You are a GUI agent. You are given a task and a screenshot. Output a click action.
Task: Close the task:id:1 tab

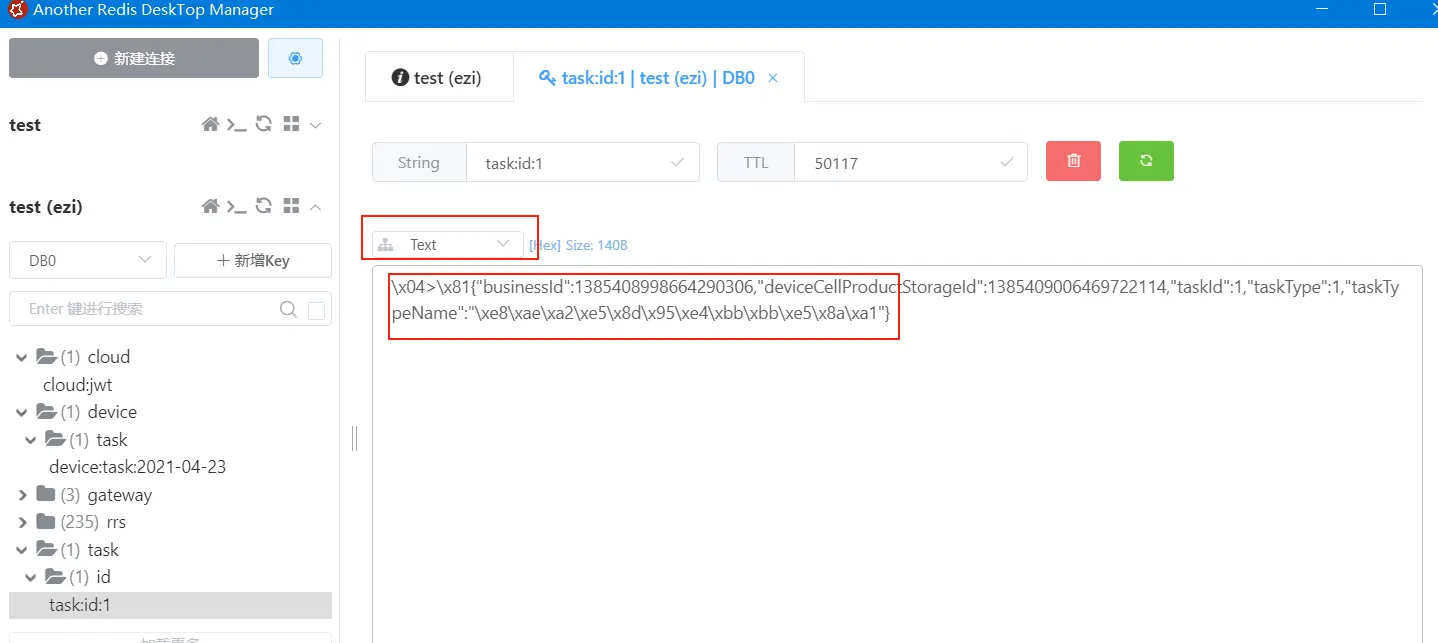tap(771, 76)
